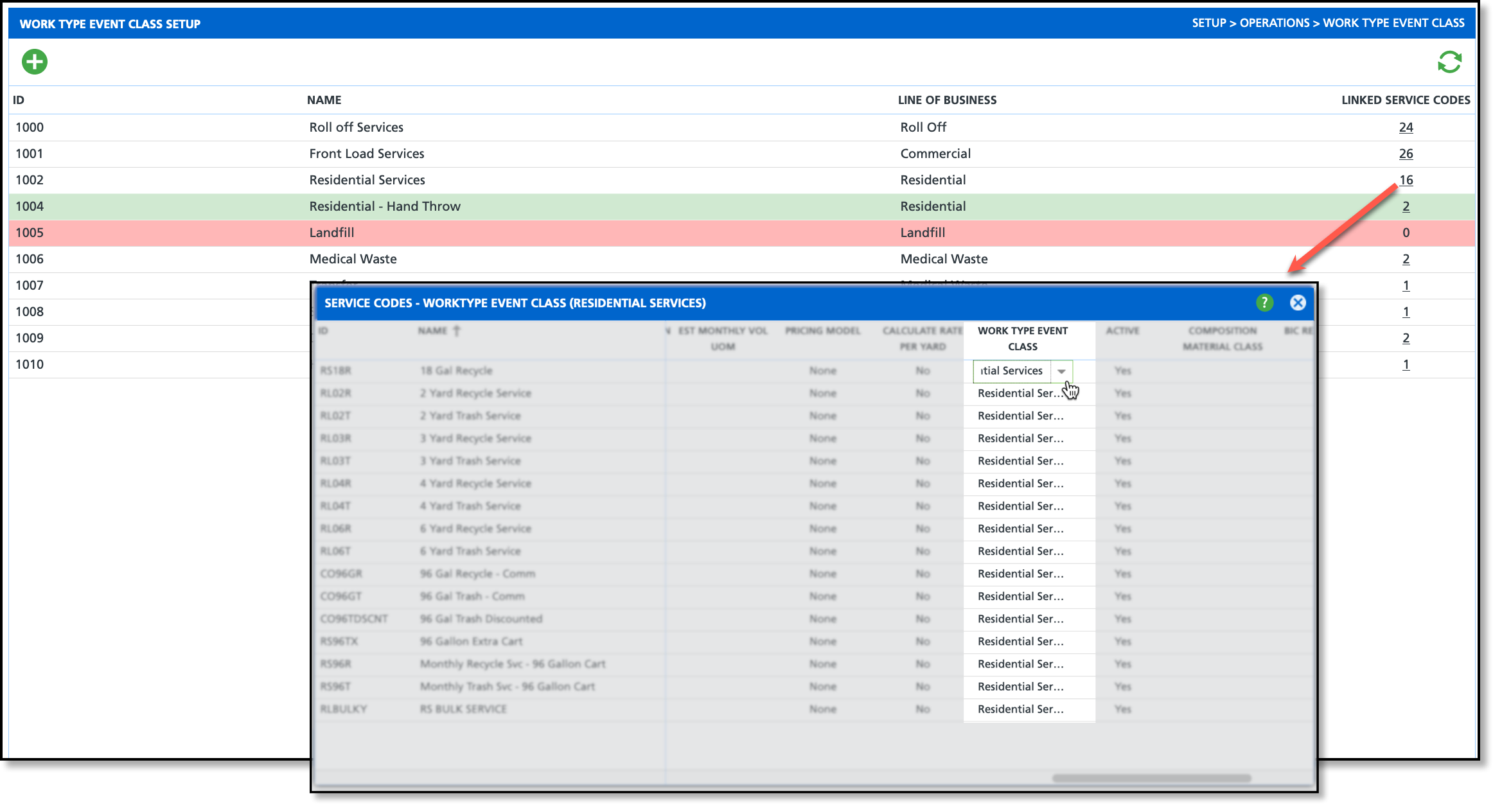Open linked service codes 26 for Front Load Services
This screenshot has height=812, width=1493.
point(1406,154)
